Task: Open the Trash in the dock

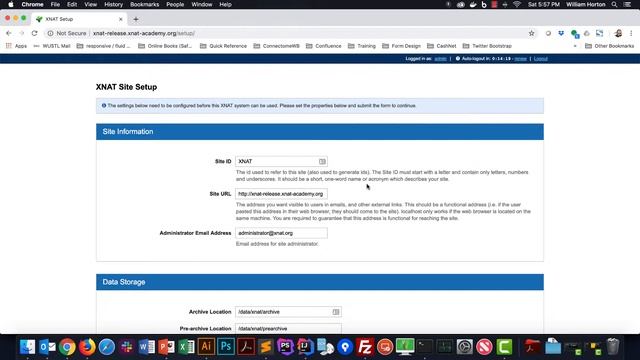Action: pyautogui.click(x=613, y=347)
